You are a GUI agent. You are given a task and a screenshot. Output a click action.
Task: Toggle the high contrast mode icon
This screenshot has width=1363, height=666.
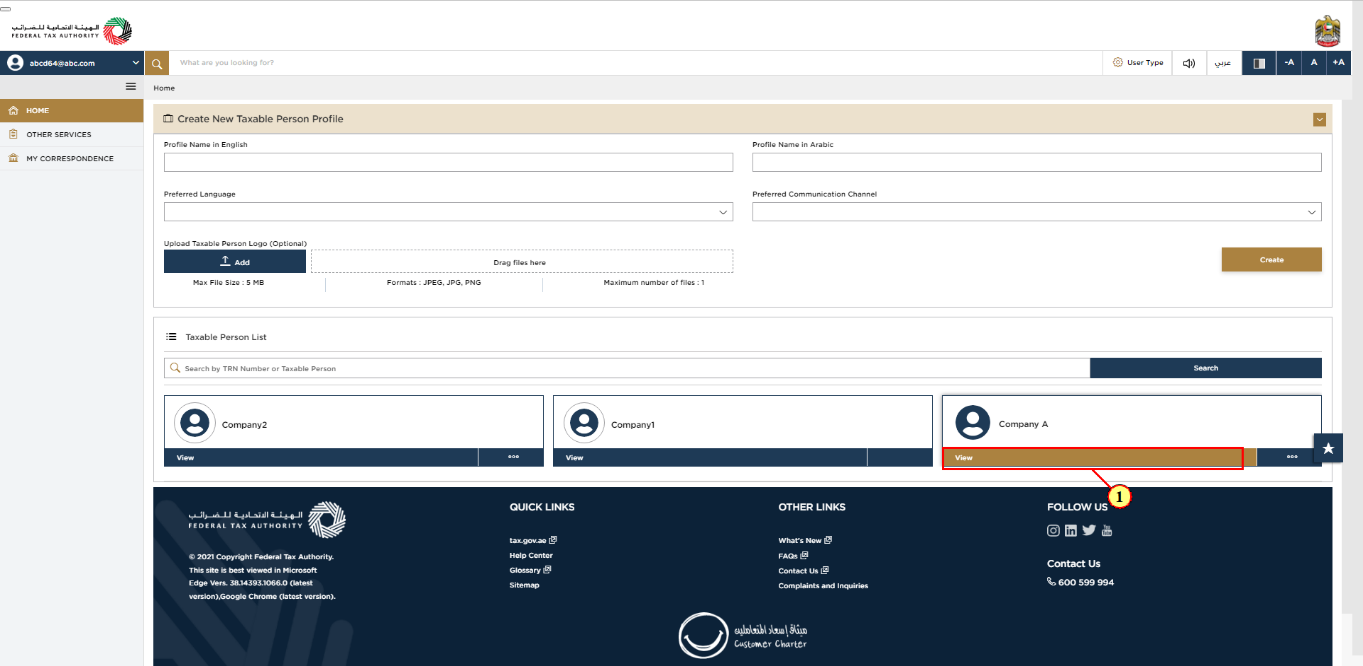(1259, 63)
